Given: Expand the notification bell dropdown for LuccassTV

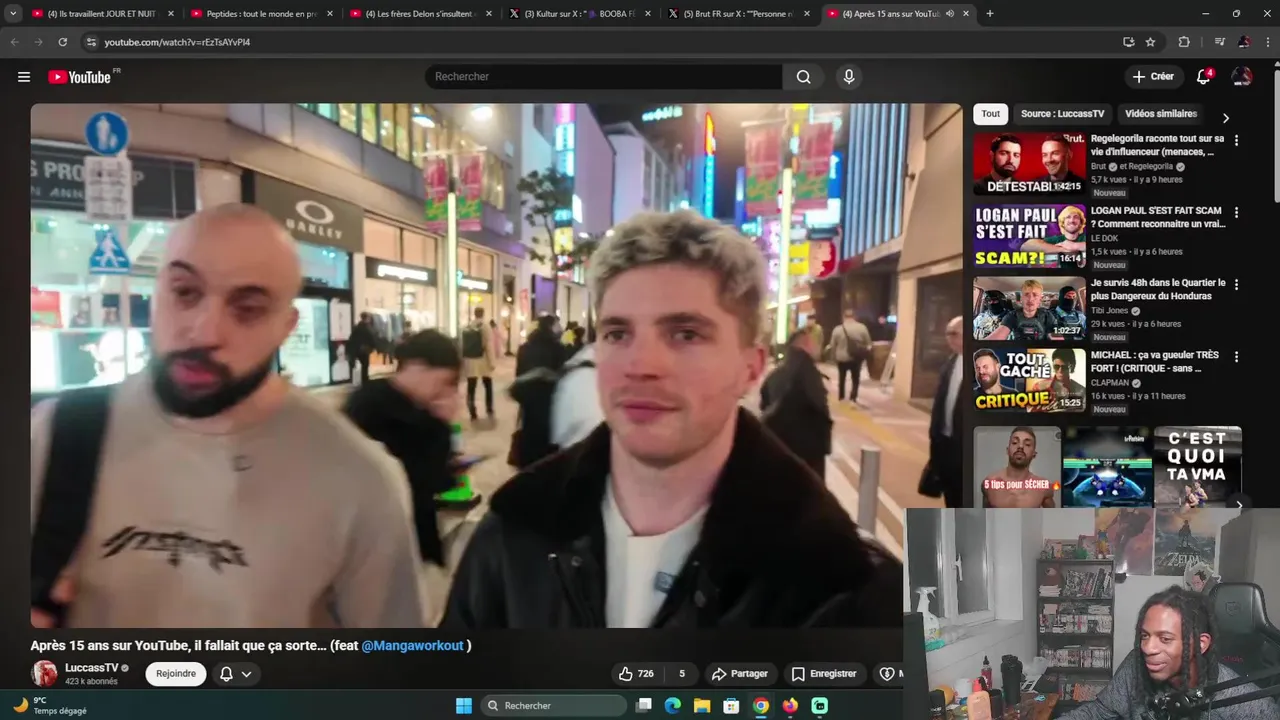Looking at the screenshot, I should (236, 674).
